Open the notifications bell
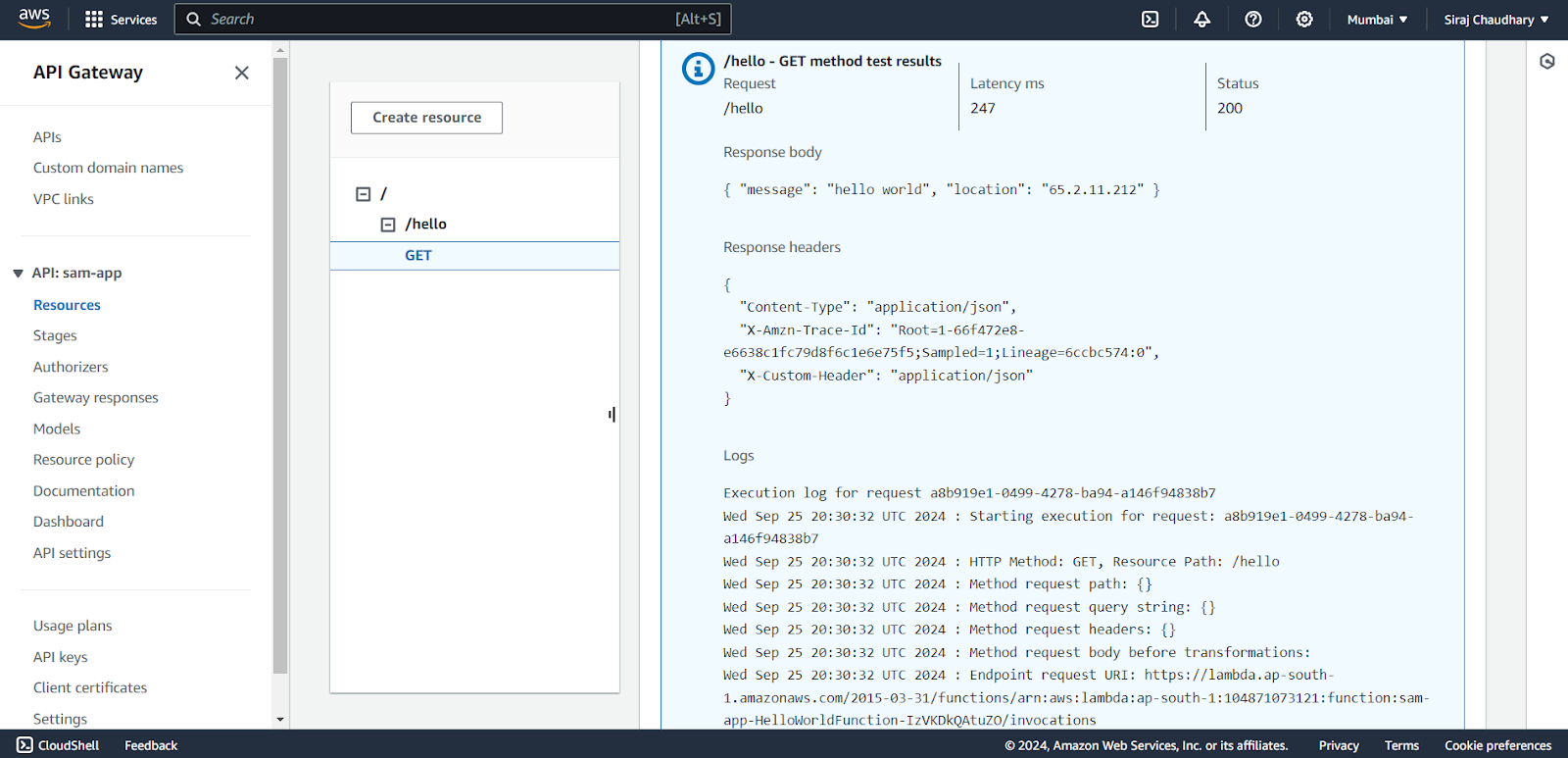Image resolution: width=1568 pixels, height=758 pixels. (x=1202, y=20)
